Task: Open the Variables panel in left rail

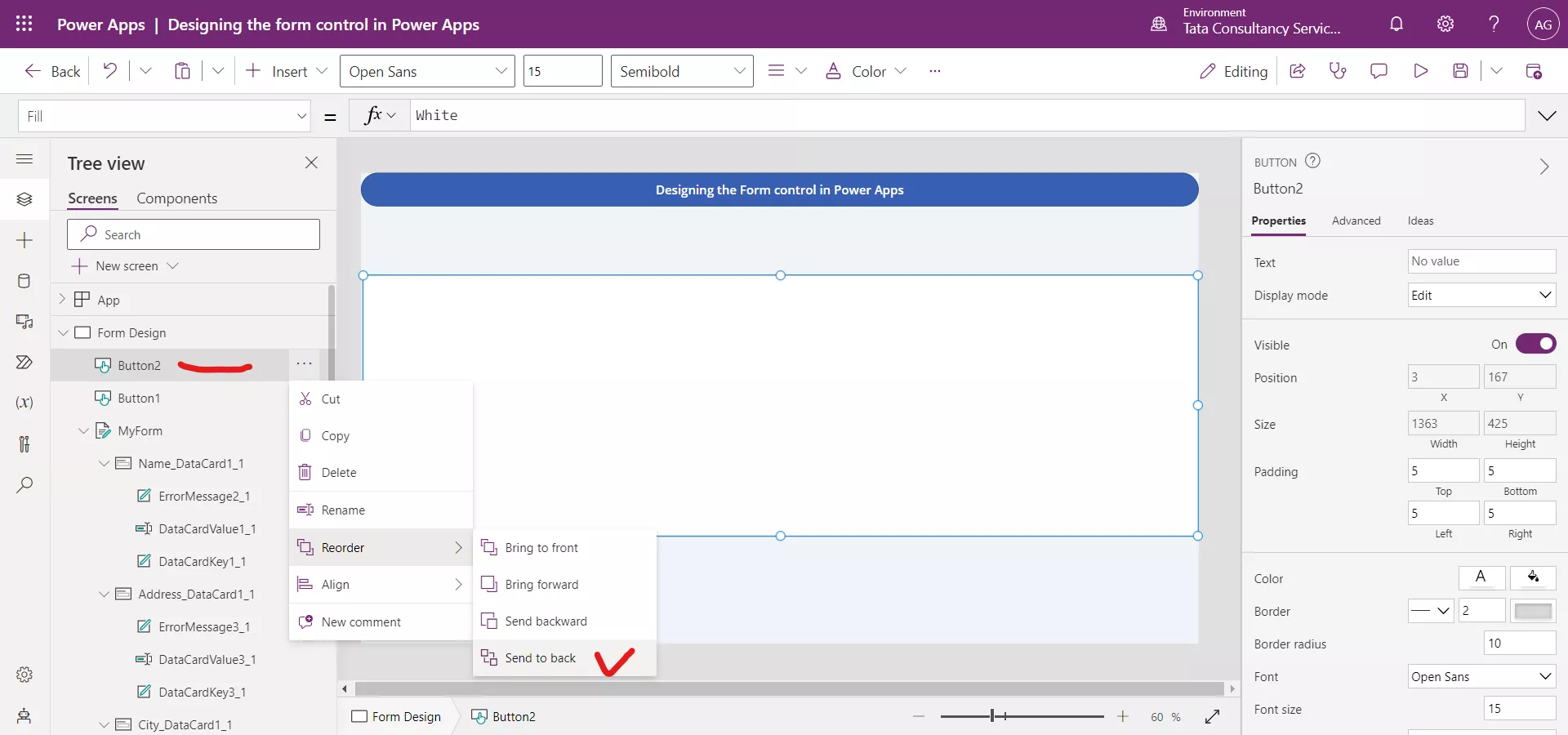Action: (x=24, y=403)
